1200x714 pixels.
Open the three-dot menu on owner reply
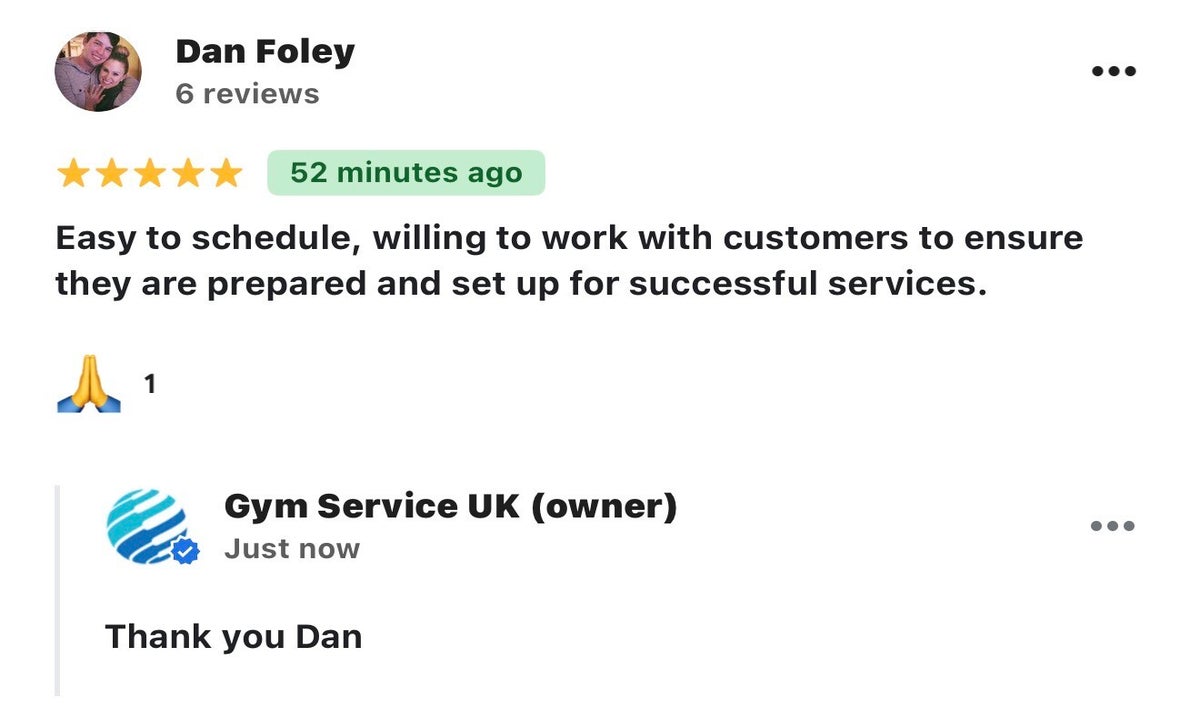coord(1113,526)
